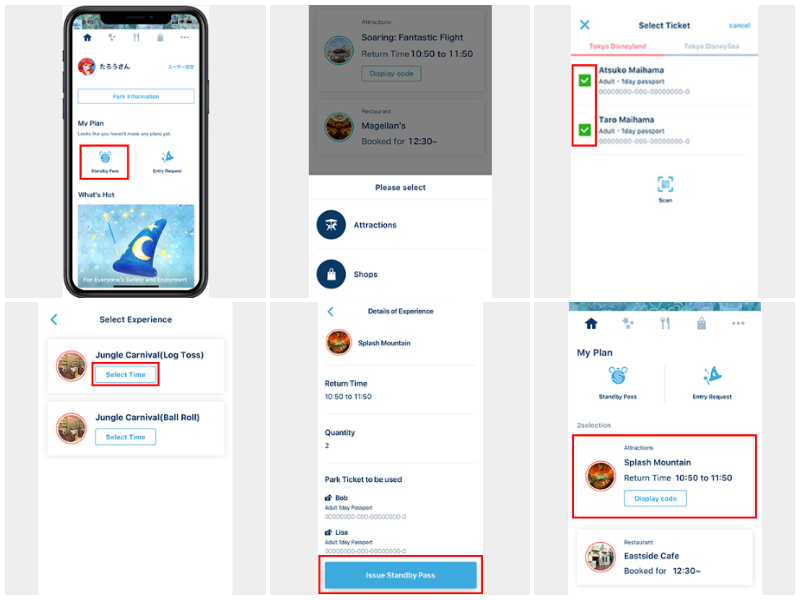Image resolution: width=800 pixels, height=600 pixels.
Task: Switch to Tokyo DisneySea tab
Action: pyautogui.click(x=711, y=46)
